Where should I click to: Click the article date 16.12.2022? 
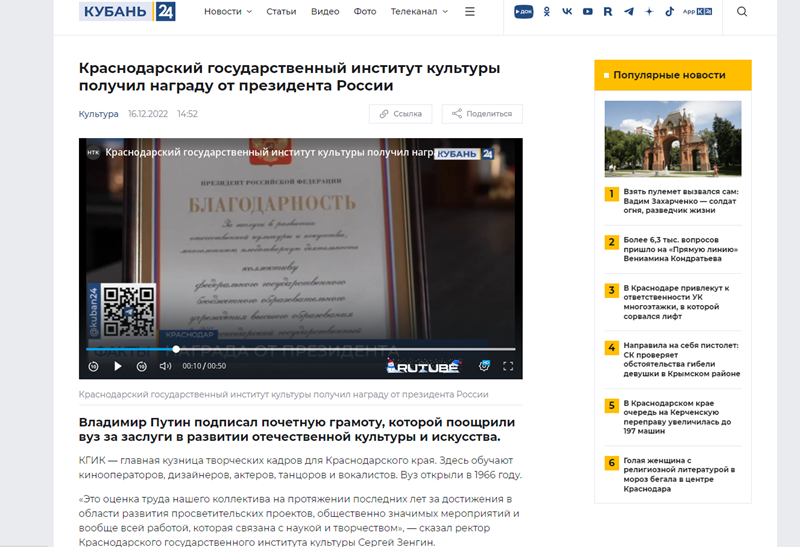[x=148, y=114]
